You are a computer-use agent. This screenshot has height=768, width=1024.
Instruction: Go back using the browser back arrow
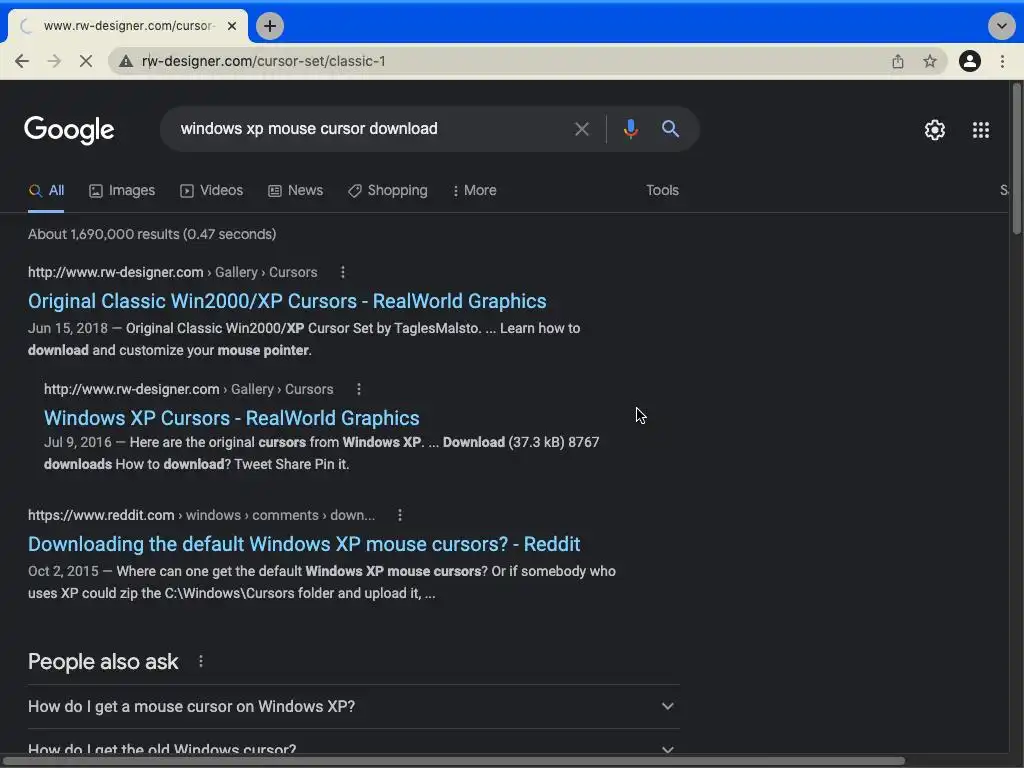point(22,61)
